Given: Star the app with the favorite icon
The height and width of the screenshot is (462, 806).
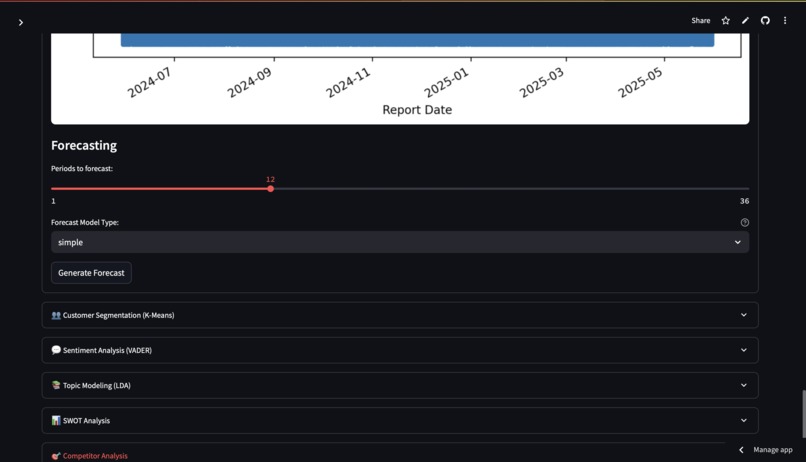Looking at the screenshot, I should [x=725, y=21].
